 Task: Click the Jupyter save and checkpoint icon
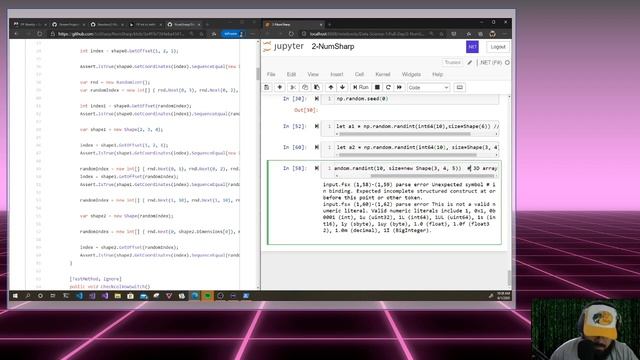[x=267, y=87]
